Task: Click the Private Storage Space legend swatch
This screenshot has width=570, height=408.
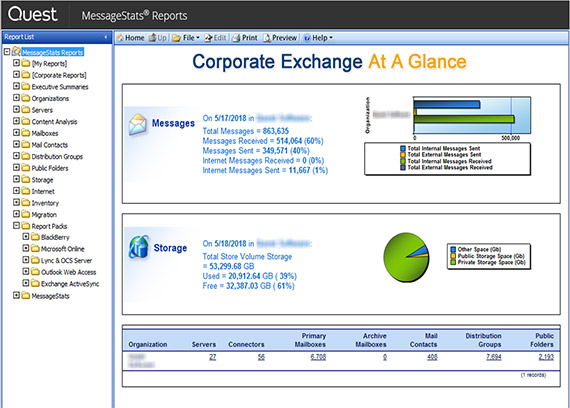Action: [x=453, y=262]
